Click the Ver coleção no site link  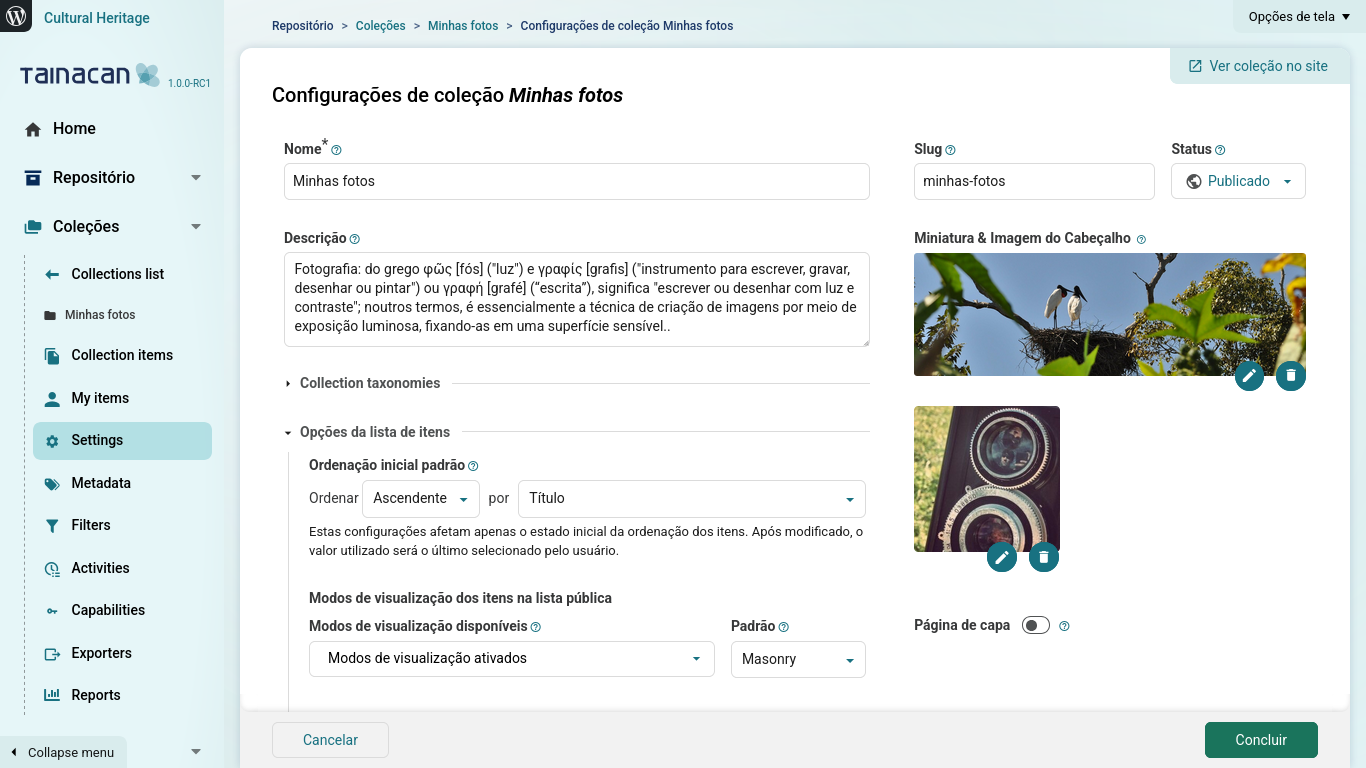[1258, 66]
